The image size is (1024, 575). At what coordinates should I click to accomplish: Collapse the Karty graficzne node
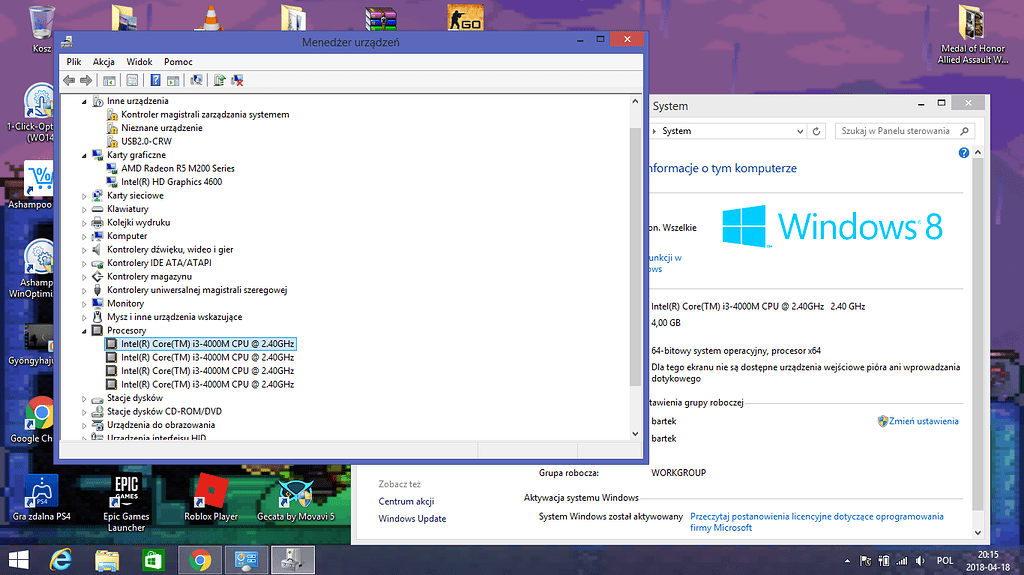click(85, 155)
